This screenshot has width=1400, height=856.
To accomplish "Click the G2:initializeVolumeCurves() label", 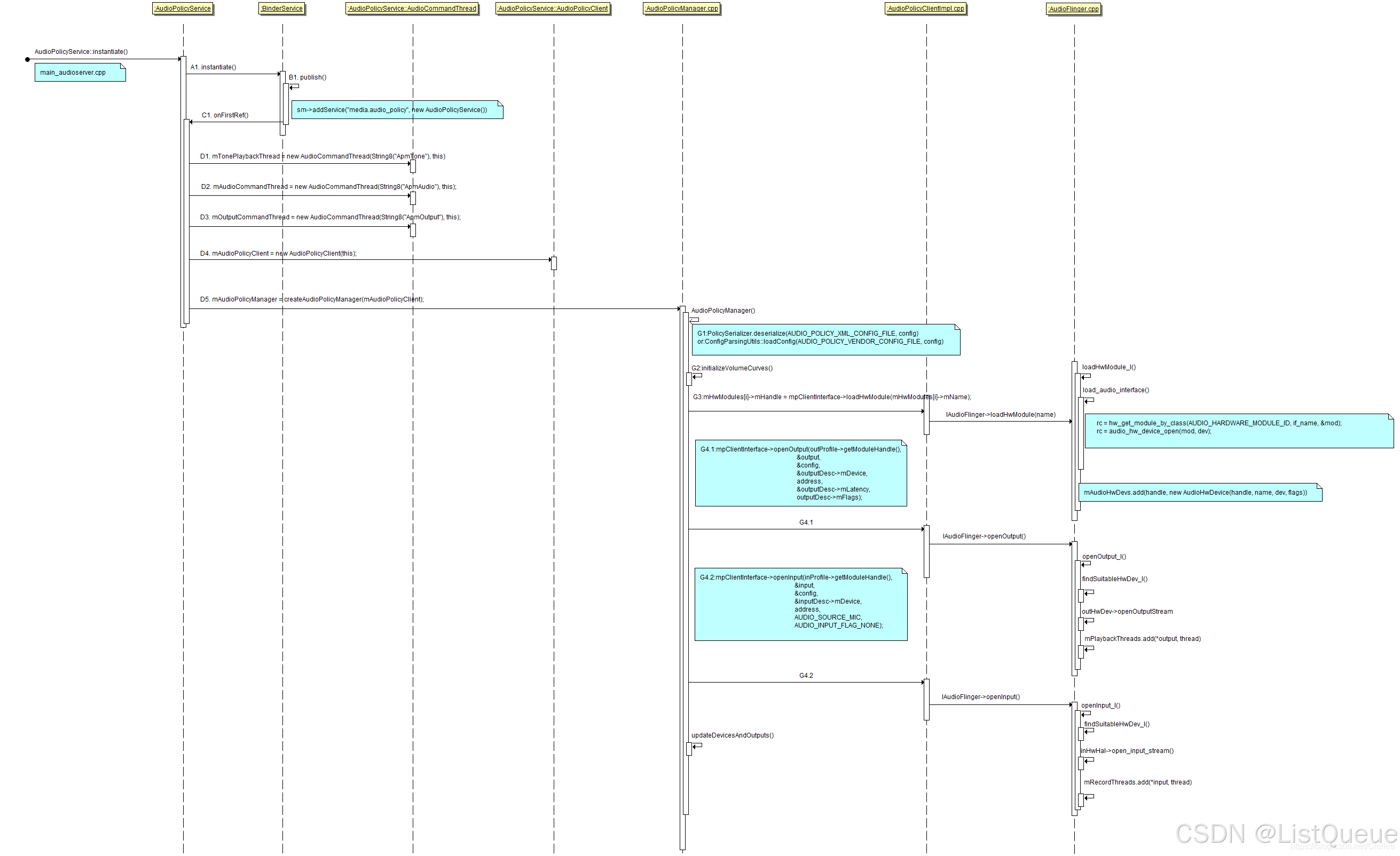I will [732, 368].
